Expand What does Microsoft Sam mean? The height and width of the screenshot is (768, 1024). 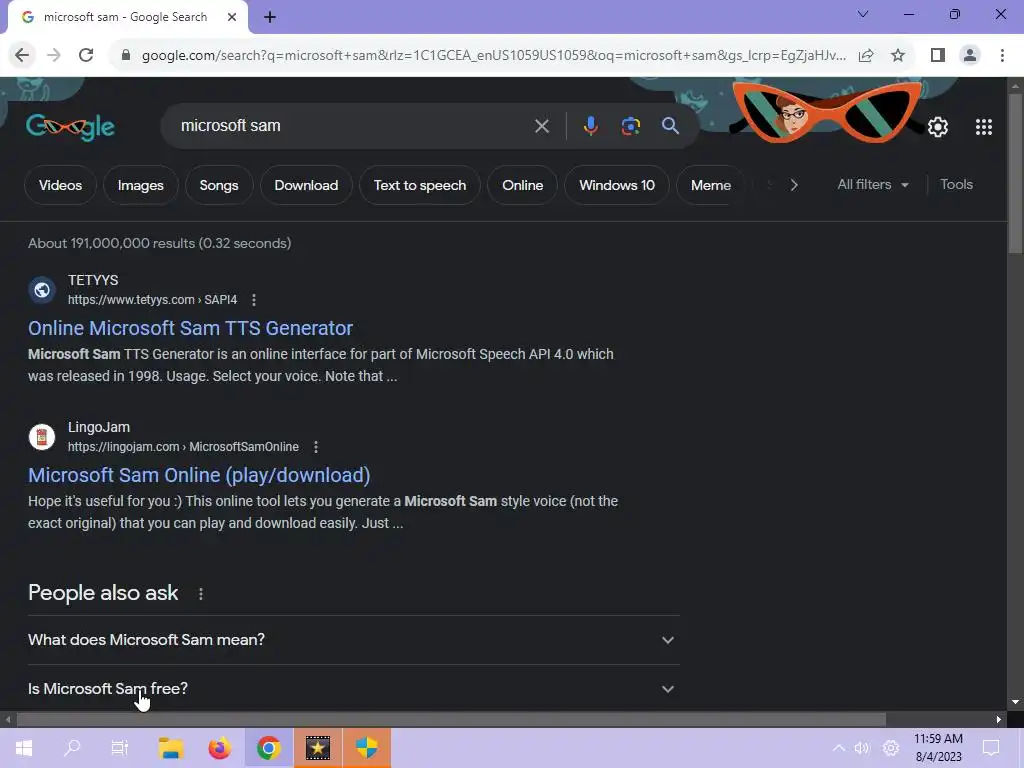point(353,640)
